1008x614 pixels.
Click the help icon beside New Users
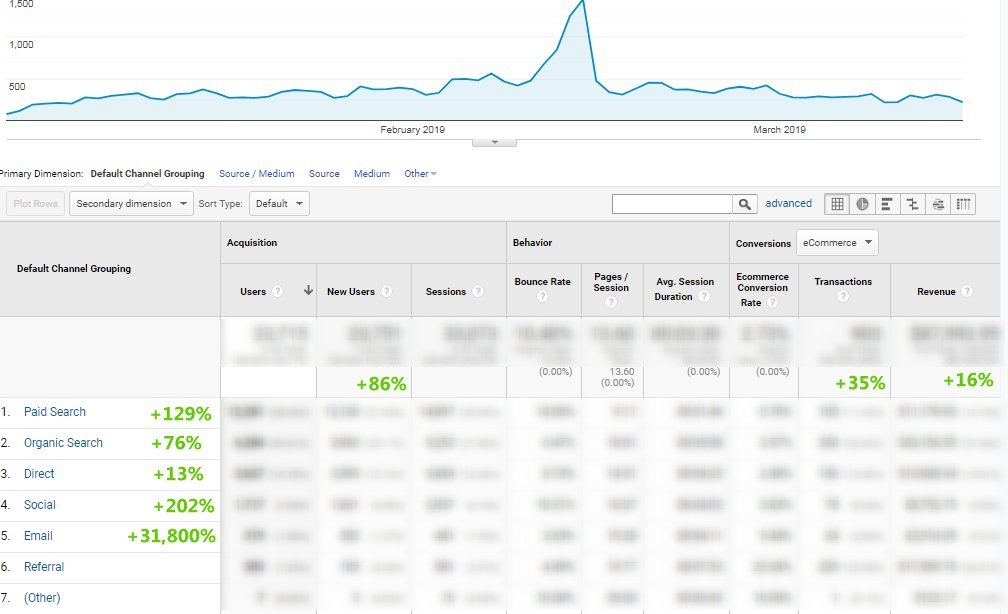tap(388, 292)
